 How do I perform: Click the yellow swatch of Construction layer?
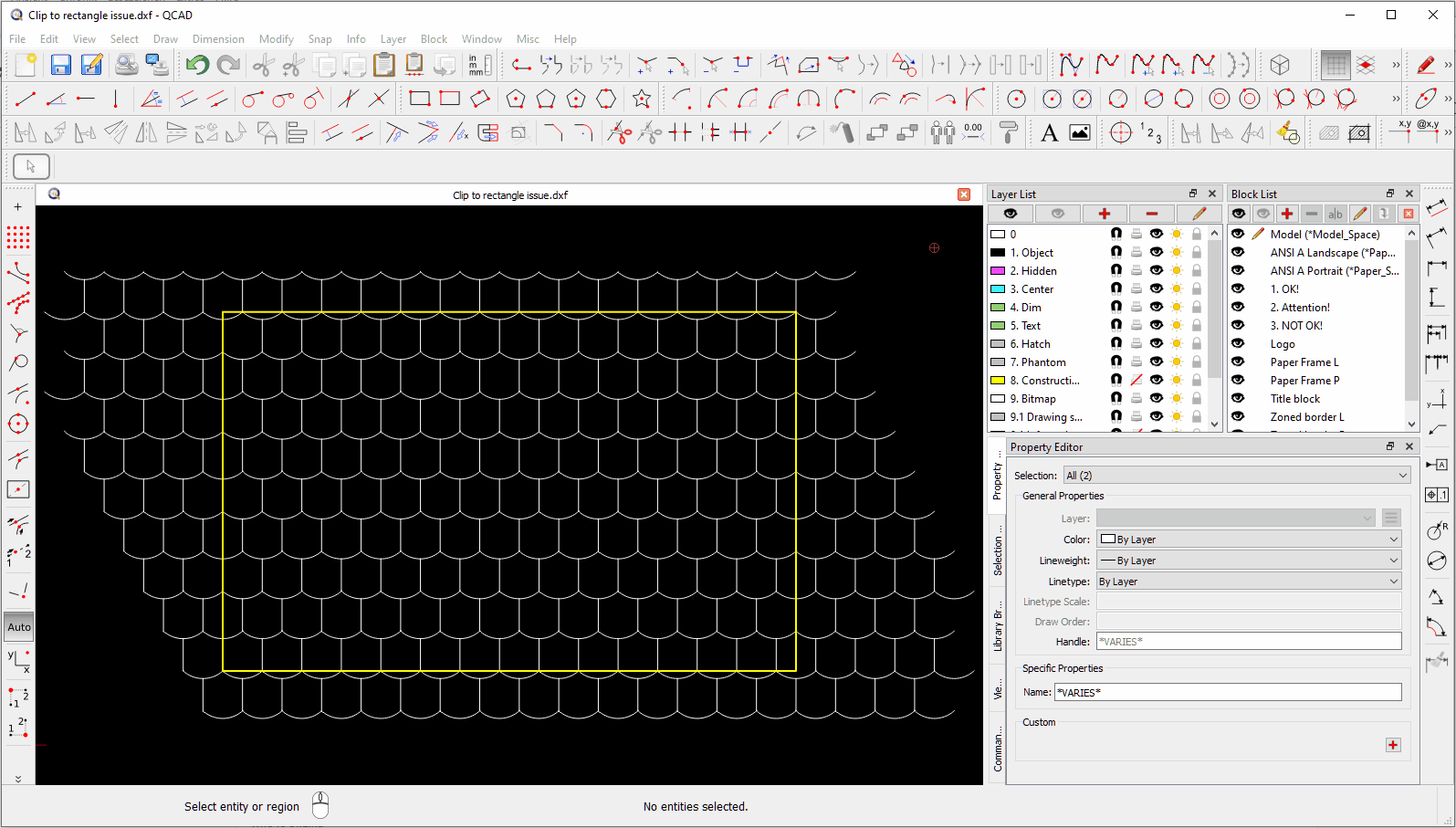998,380
